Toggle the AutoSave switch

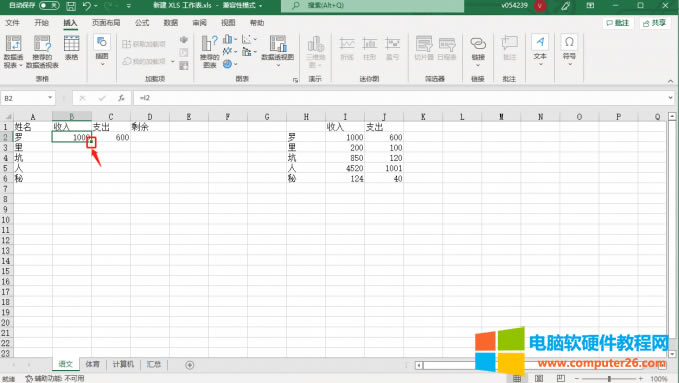point(49,5)
